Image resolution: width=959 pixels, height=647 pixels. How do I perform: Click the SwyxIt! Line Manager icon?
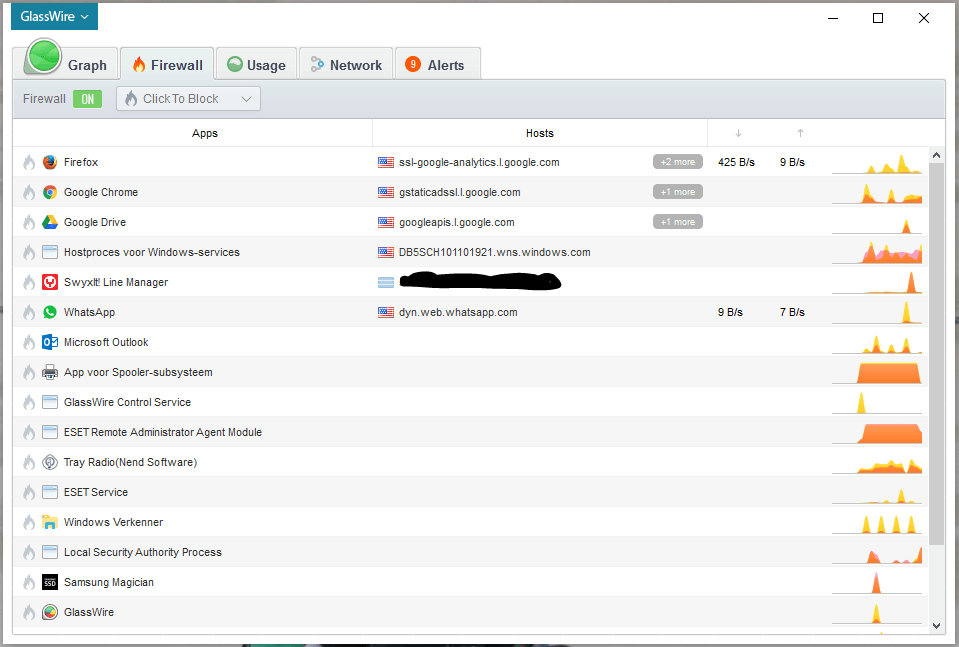(x=50, y=282)
